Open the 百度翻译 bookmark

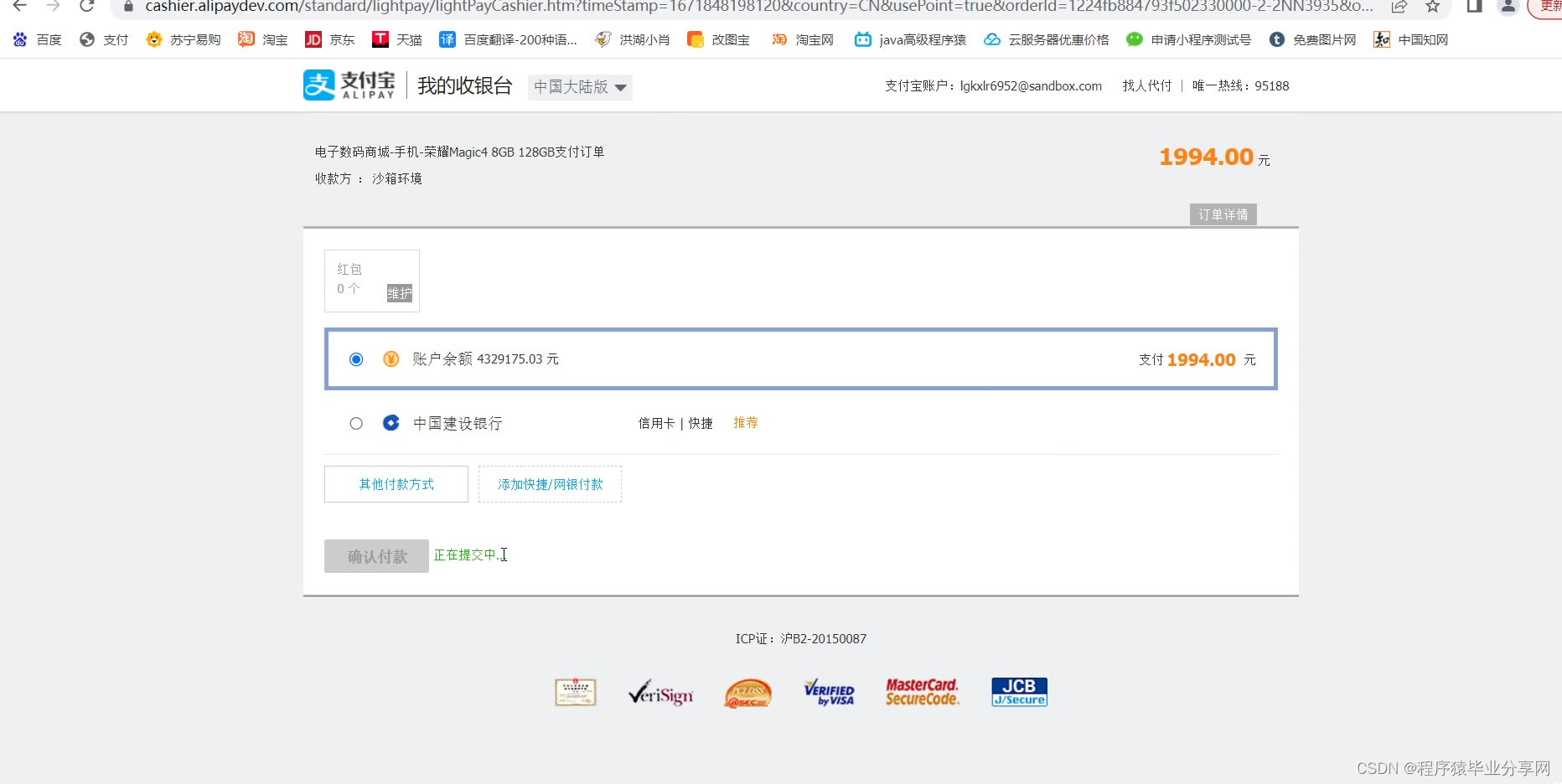pos(509,39)
